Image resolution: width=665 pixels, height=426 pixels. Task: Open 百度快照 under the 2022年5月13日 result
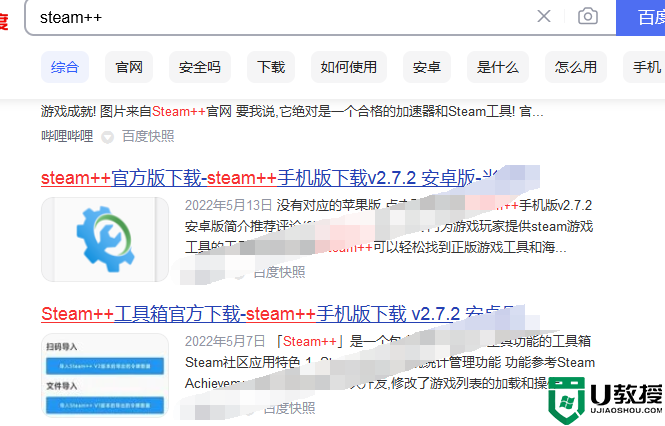click(x=279, y=272)
